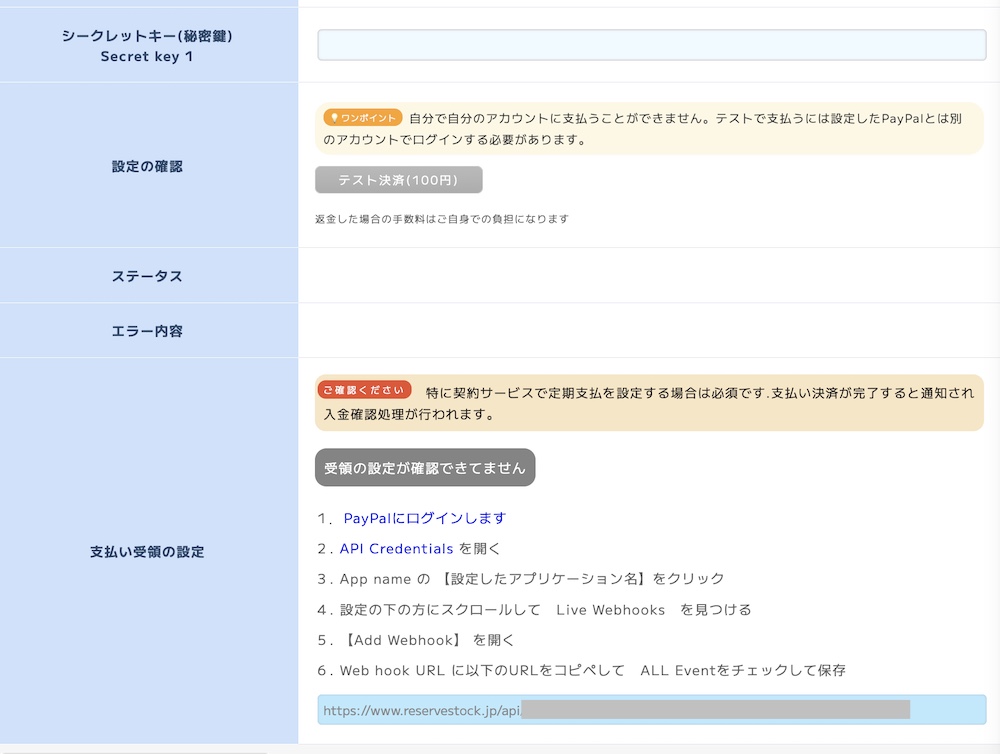Click the orange ワンポイント tip badge
The image size is (1000, 754).
[x=362, y=118]
